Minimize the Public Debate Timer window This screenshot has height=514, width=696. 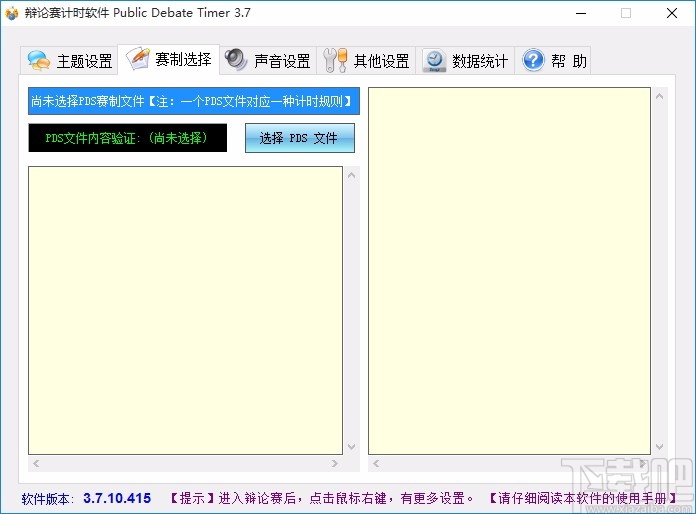(x=581, y=13)
